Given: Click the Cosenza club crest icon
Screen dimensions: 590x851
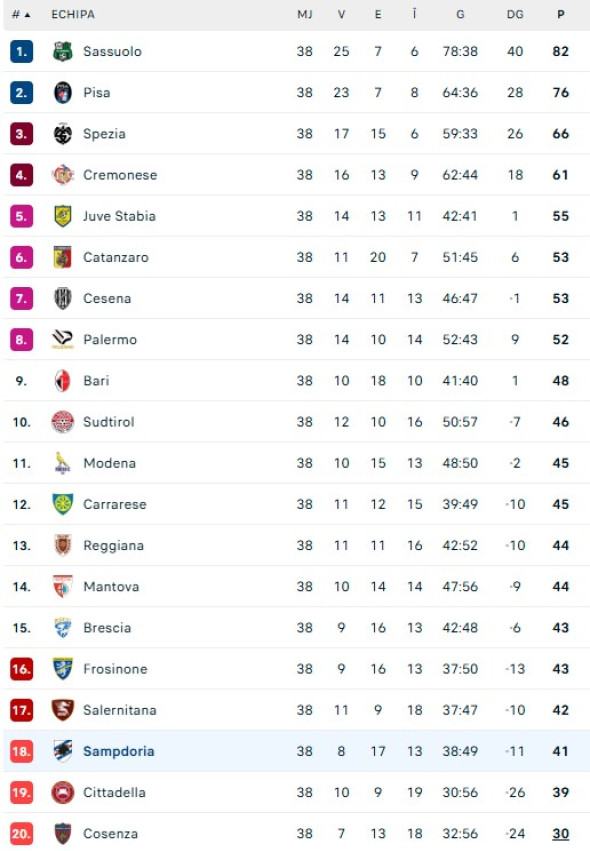Looking at the screenshot, I should tap(62, 834).
